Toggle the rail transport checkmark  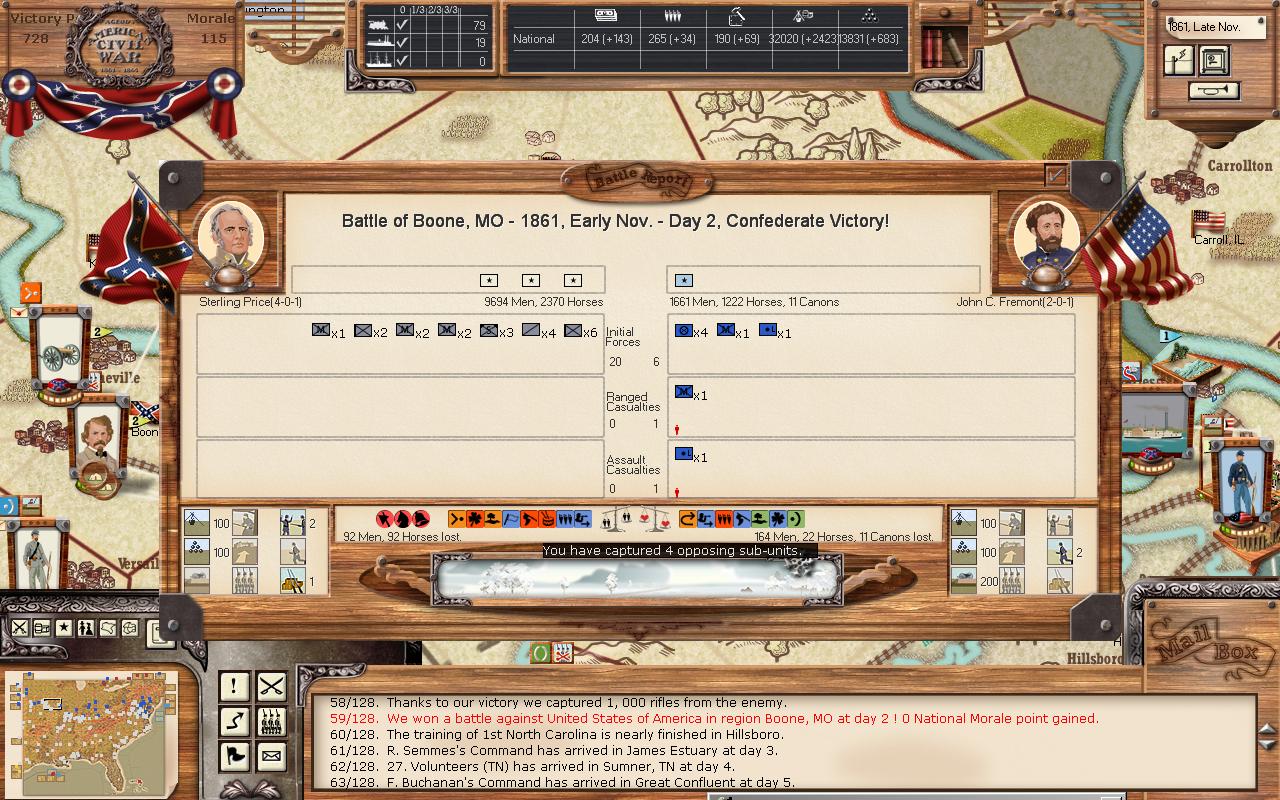pyautogui.click(x=401, y=25)
